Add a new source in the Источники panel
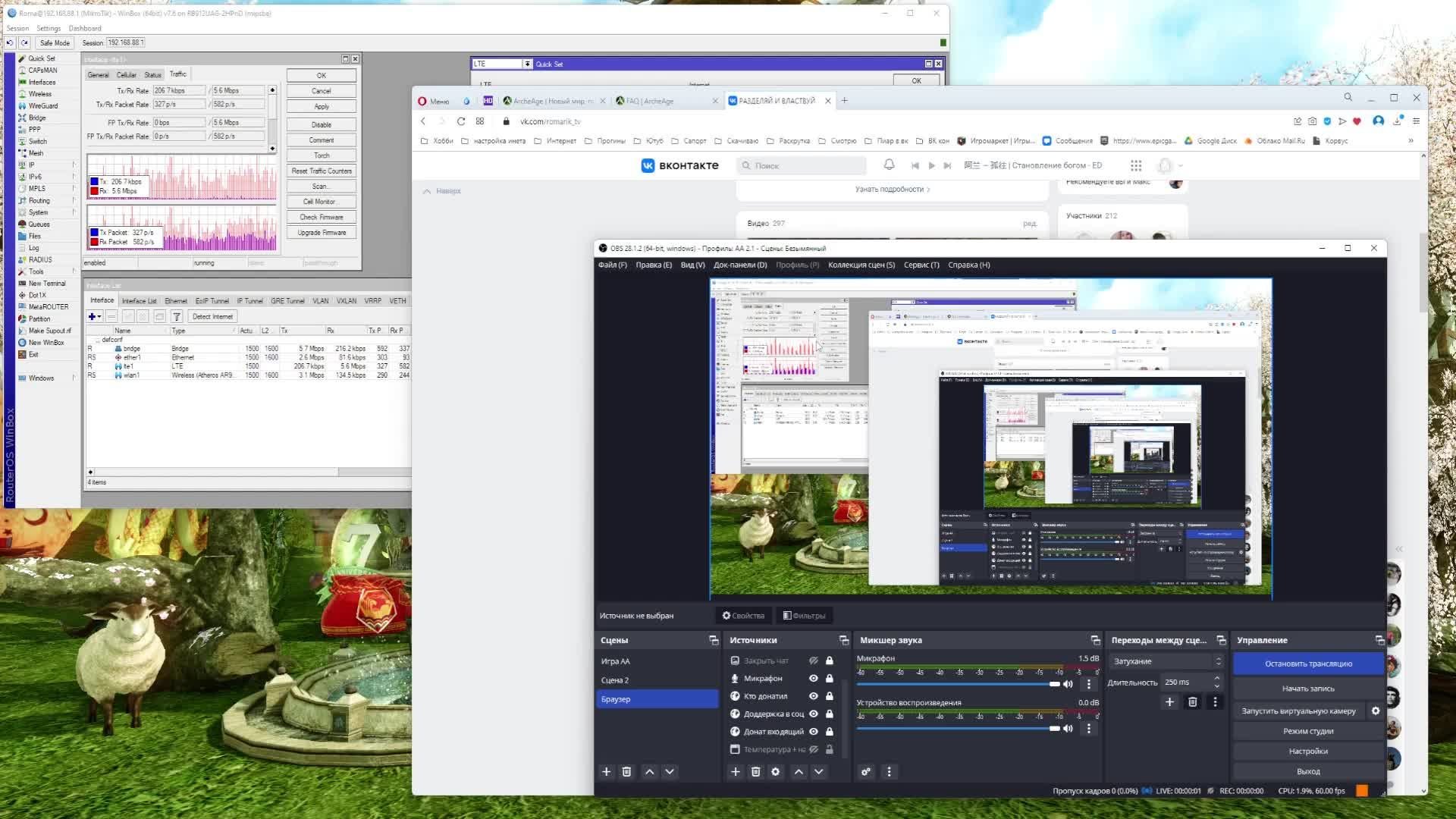The height and width of the screenshot is (819, 1456). pyautogui.click(x=735, y=772)
